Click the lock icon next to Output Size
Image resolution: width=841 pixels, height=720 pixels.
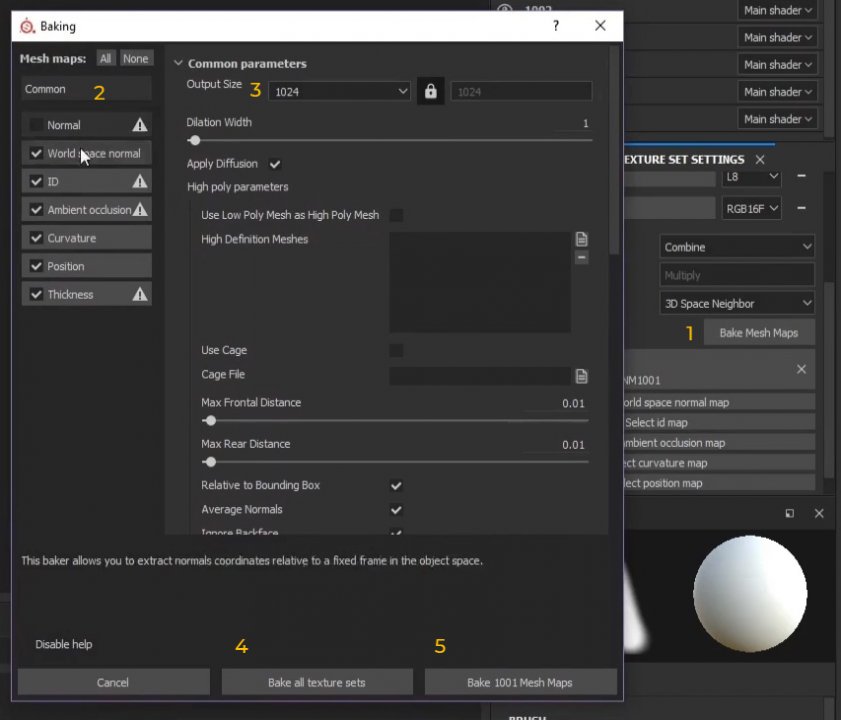tap(430, 91)
